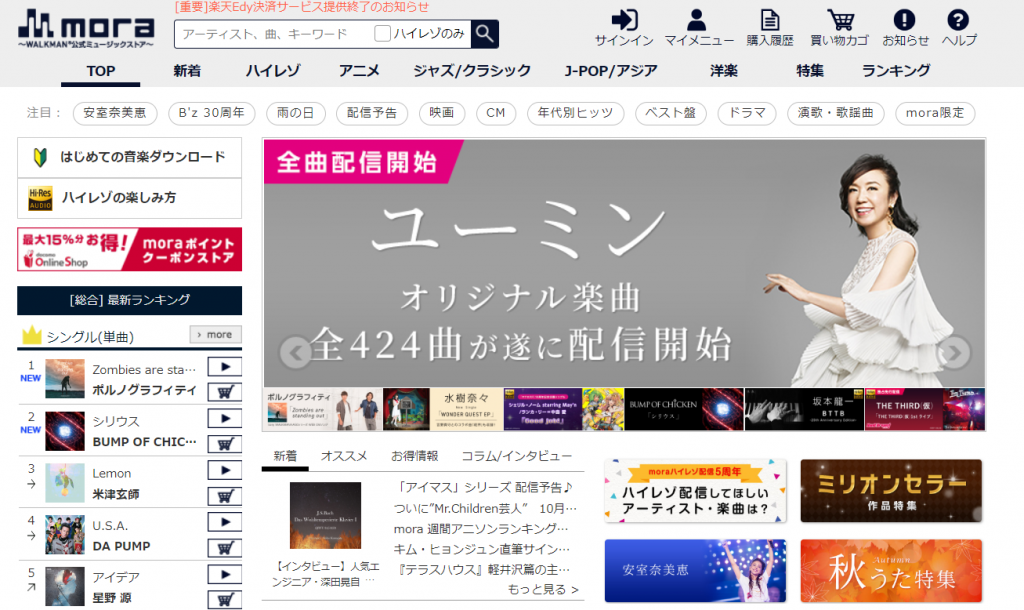Image resolution: width=1024 pixels, height=610 pixels.
Task: Click the CM tag
Action: pos(496,113)
